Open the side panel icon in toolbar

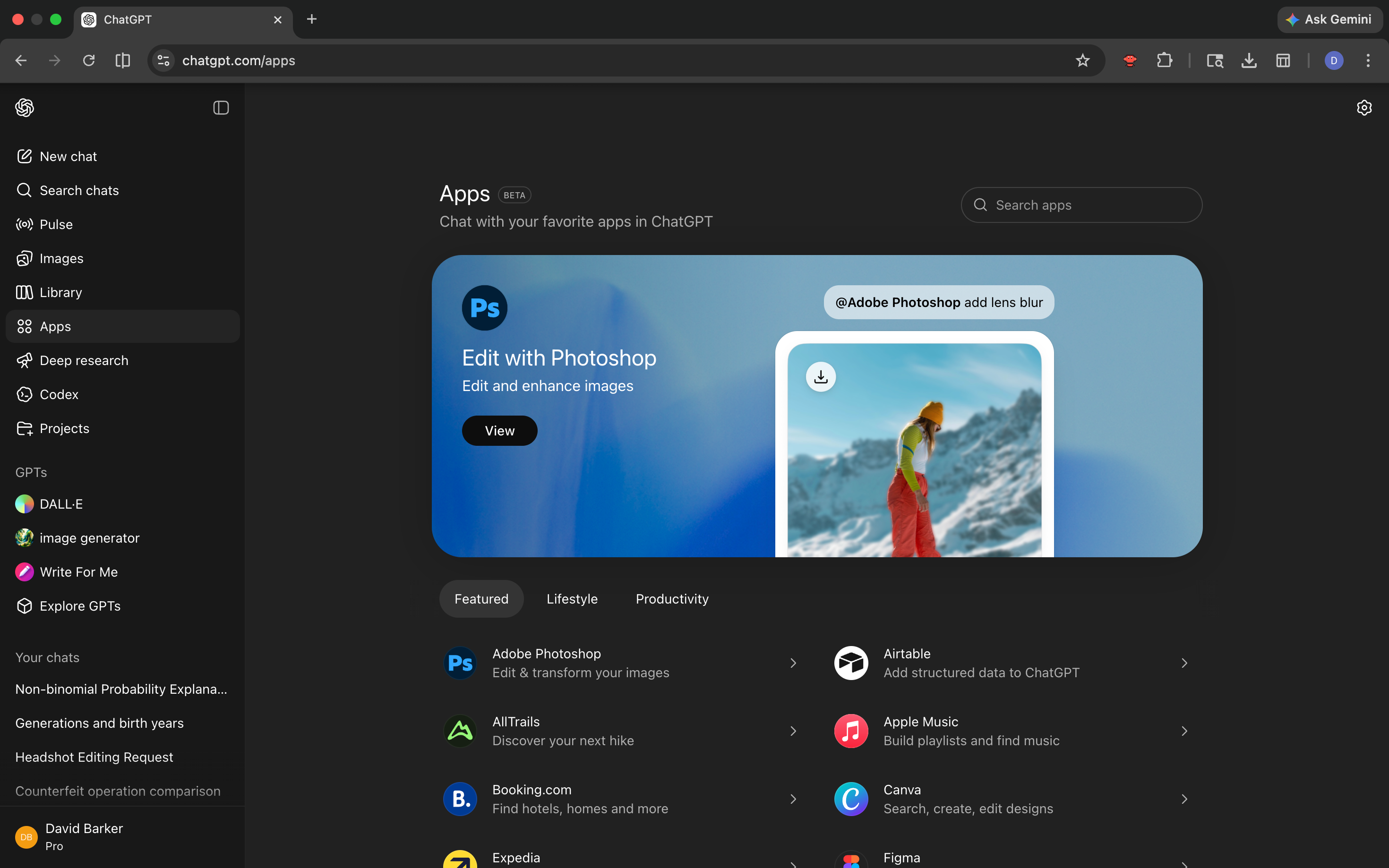[1283, 60]
